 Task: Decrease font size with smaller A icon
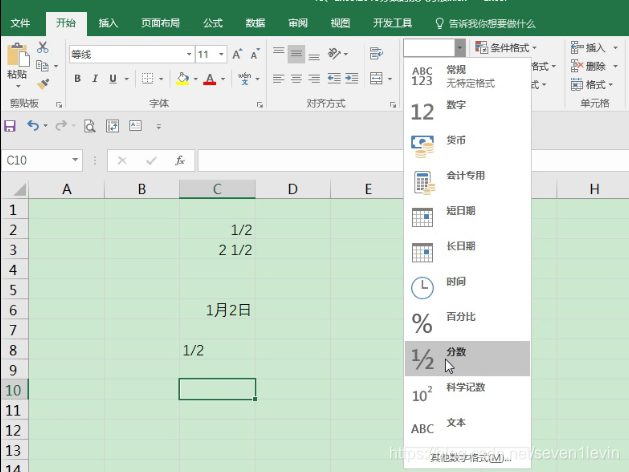coord(255,54)
